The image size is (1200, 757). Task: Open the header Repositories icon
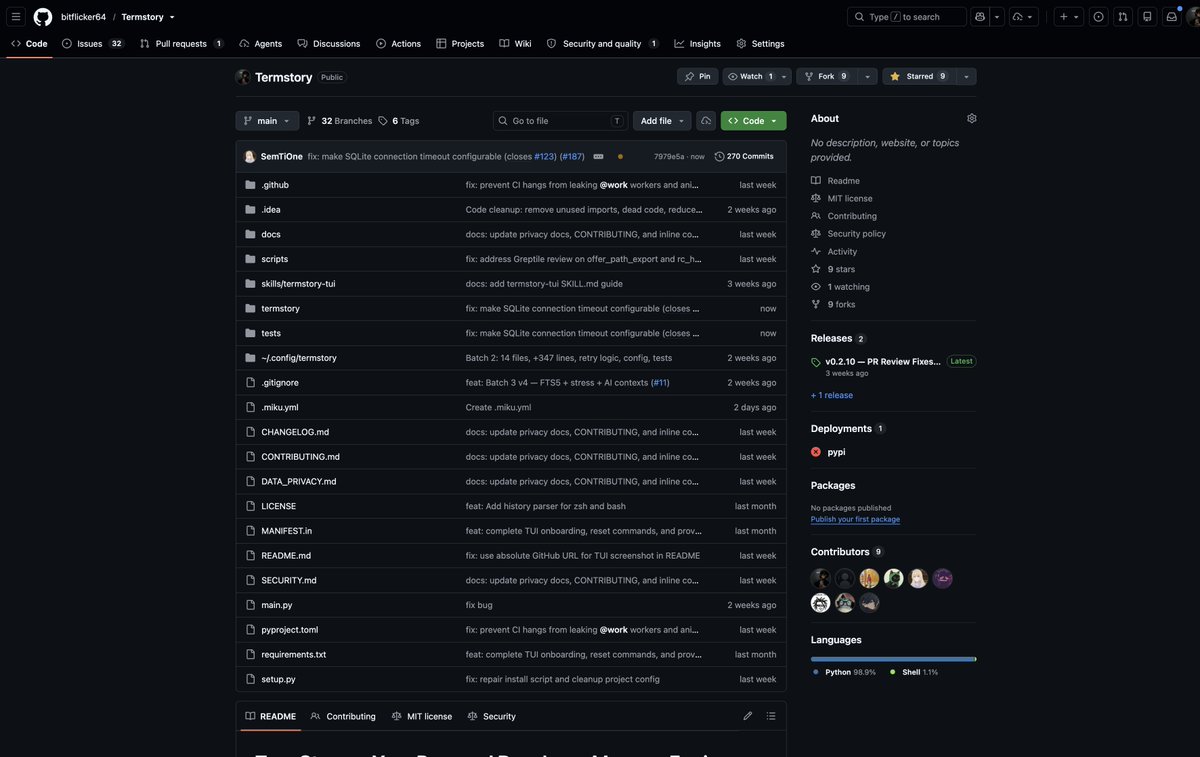point(1147,17)
